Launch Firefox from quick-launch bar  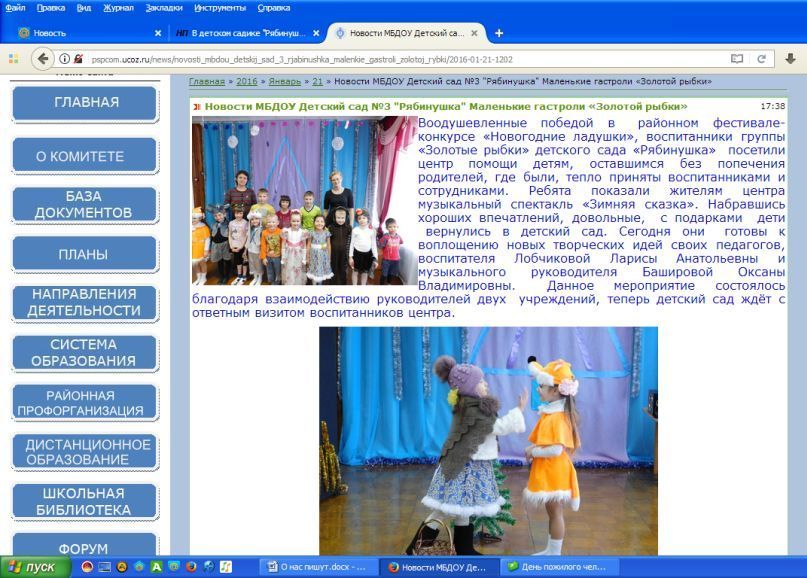(x=191, y=567)
